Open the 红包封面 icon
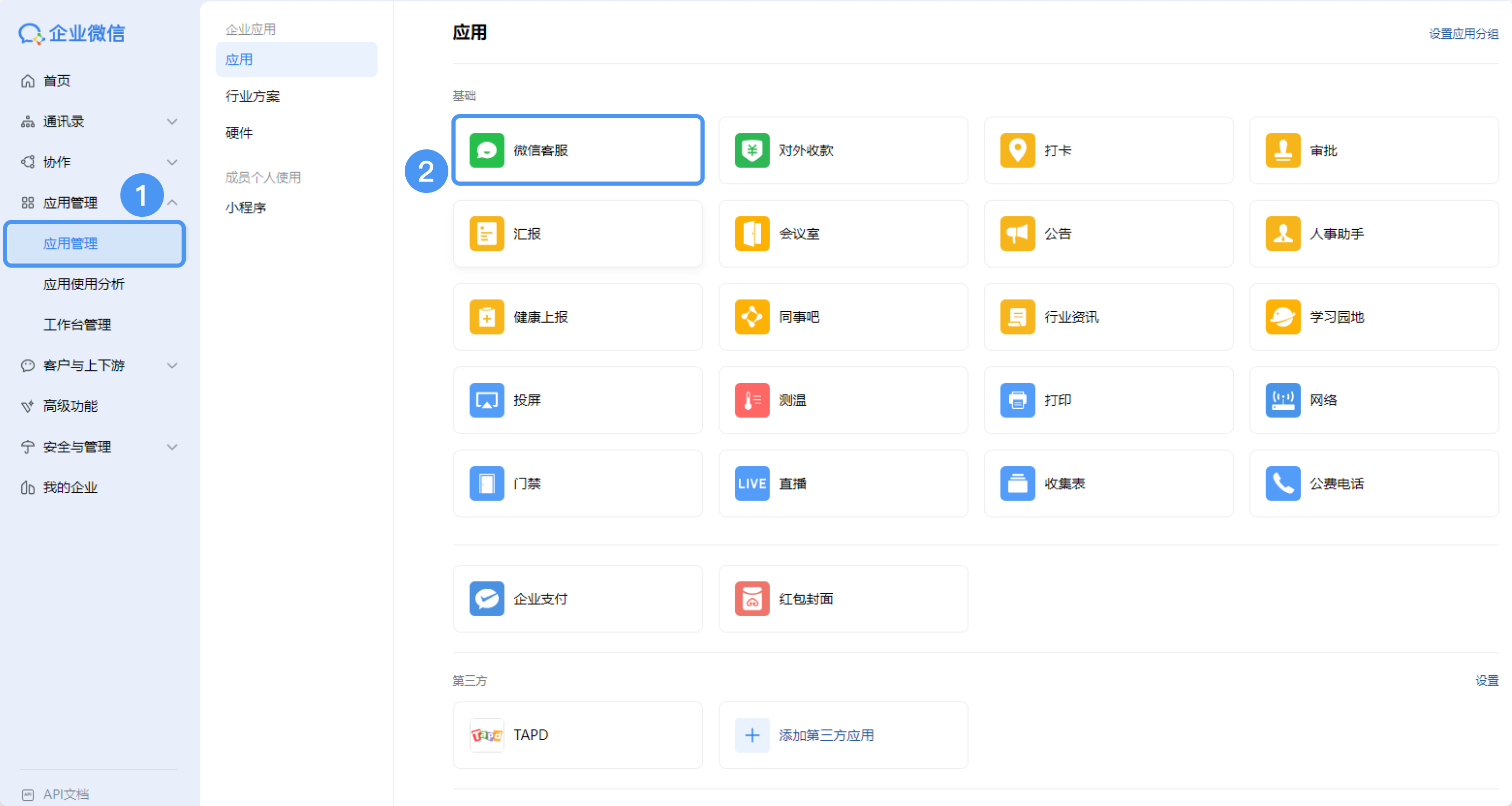 click(x=752, y=599)
